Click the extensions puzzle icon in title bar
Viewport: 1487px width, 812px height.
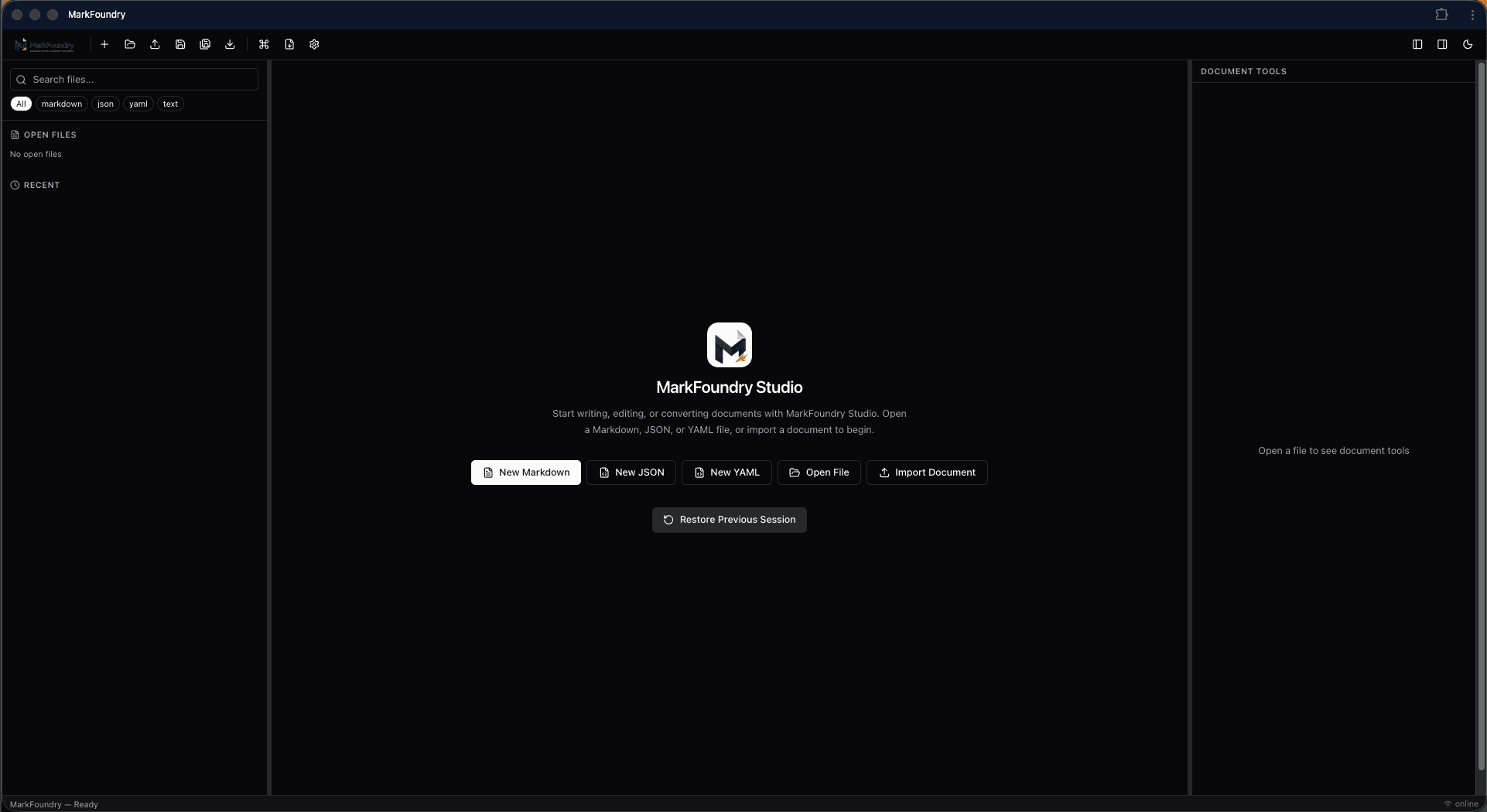[1441, 15]
